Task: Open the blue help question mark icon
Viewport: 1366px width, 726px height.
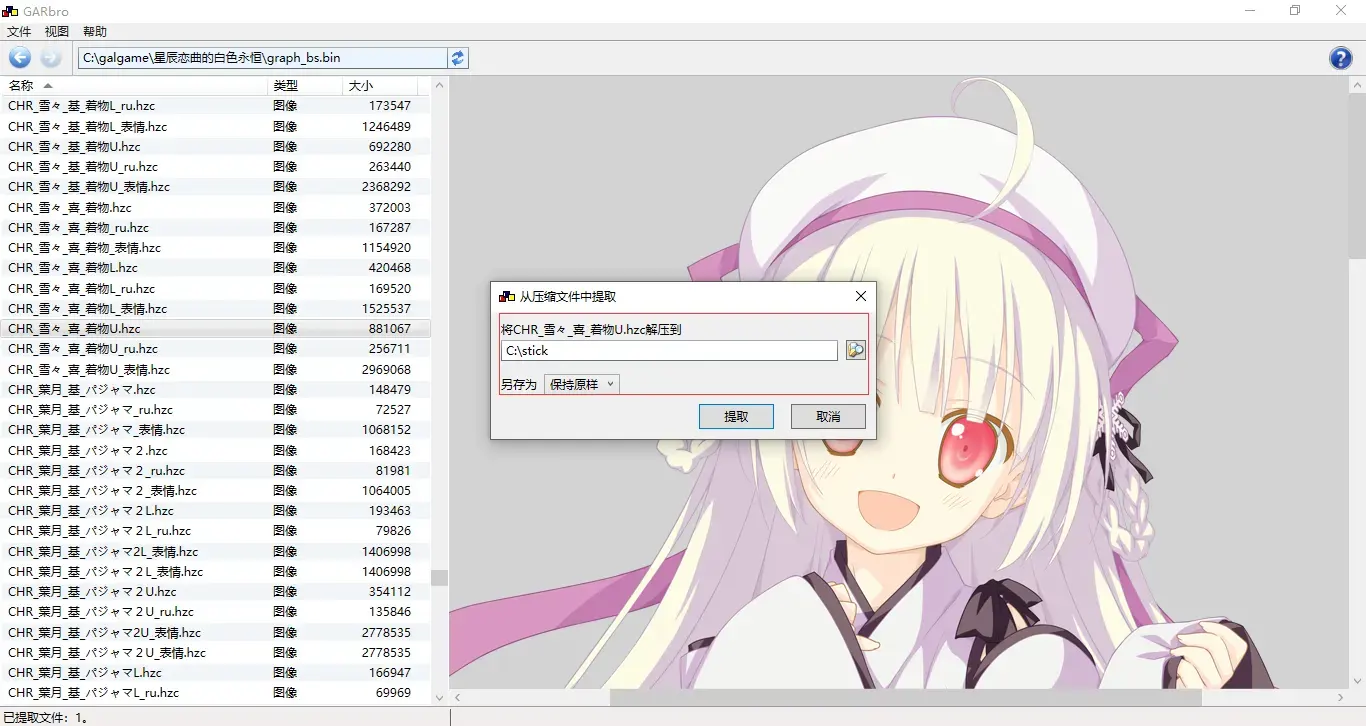Action: pyautogui.click(x=1340, y=58)
